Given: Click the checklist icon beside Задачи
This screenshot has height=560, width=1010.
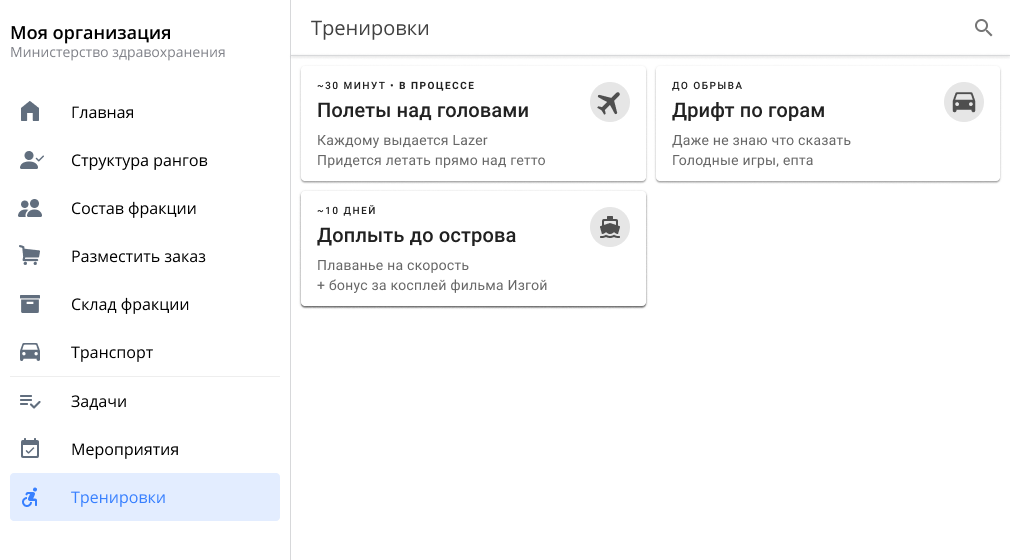Looking at the screenshot, I should coord(31,401).
